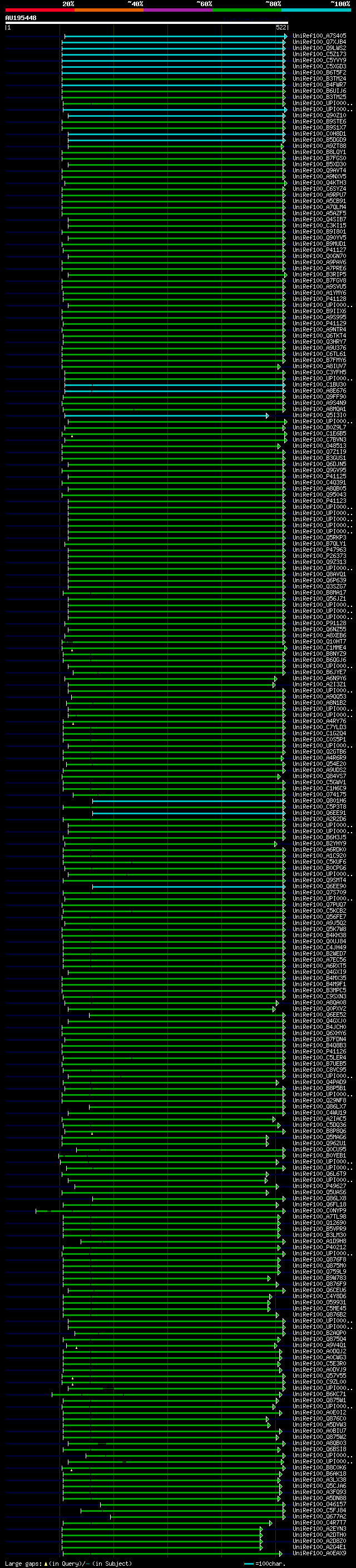356x1568 pixels.
Task: Select hit UniRef100_Q5I3I0
Action: click(319, 415)
